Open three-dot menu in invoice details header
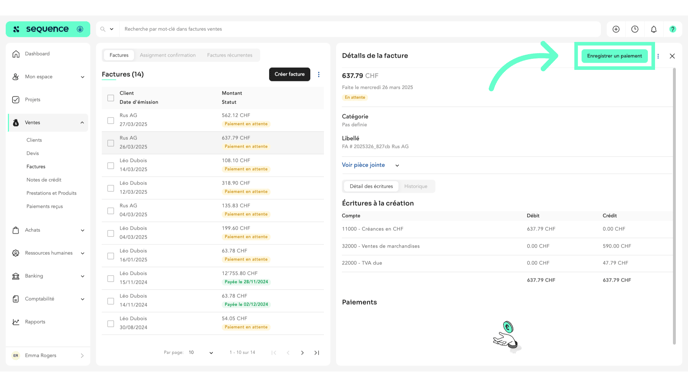This screenshot has height=387, width=688. pyautogui.click(x=658, y=56)
